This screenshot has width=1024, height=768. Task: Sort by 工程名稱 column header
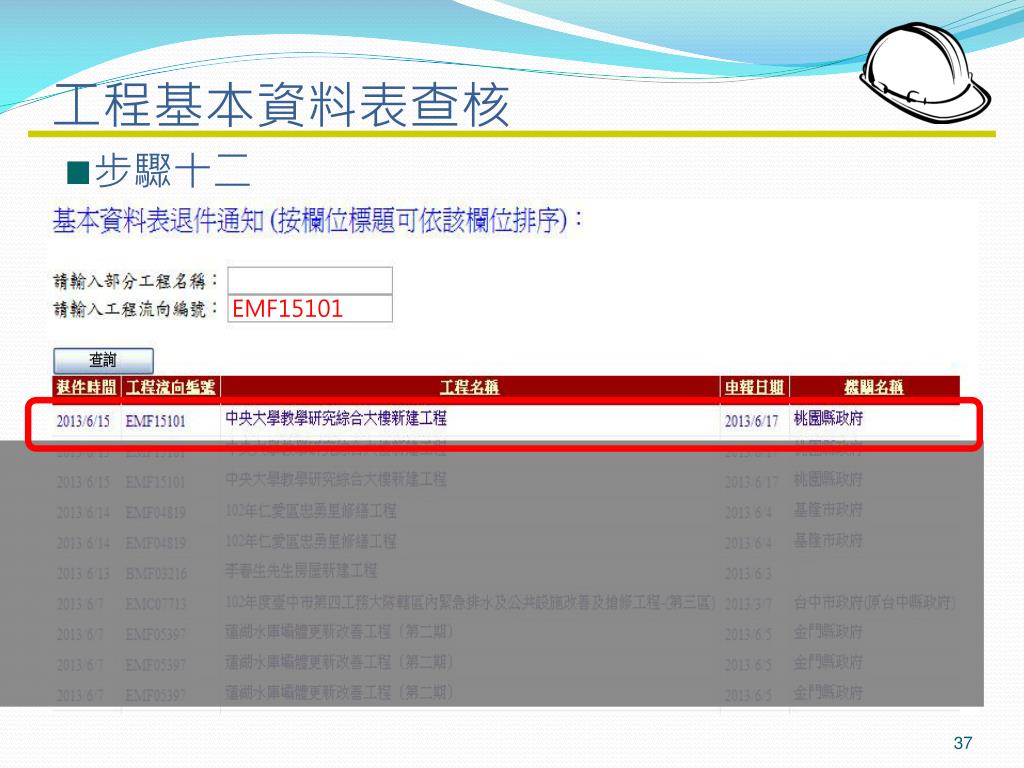tap(470, 387)
